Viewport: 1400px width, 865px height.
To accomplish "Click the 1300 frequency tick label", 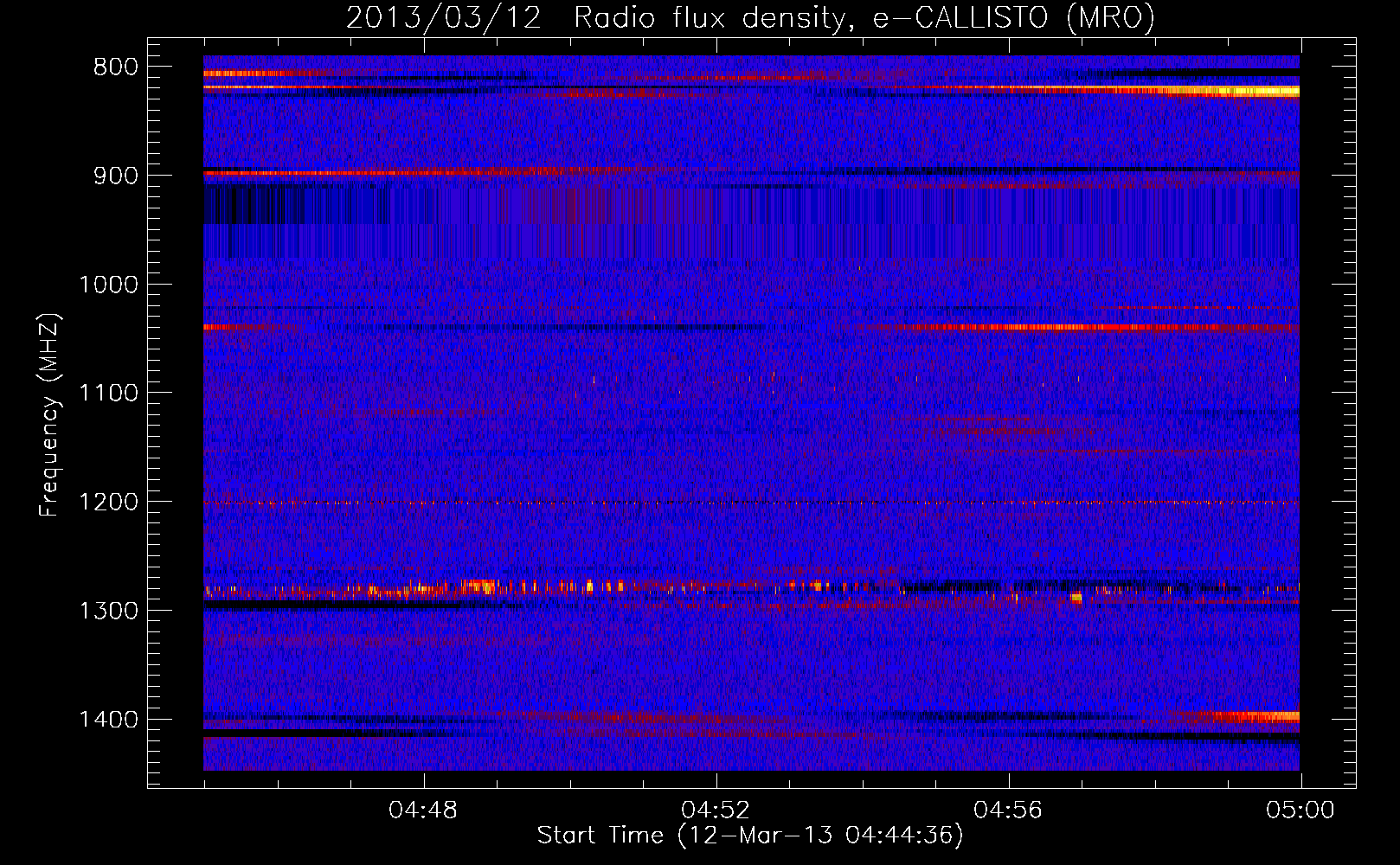I will click(109, 611).
